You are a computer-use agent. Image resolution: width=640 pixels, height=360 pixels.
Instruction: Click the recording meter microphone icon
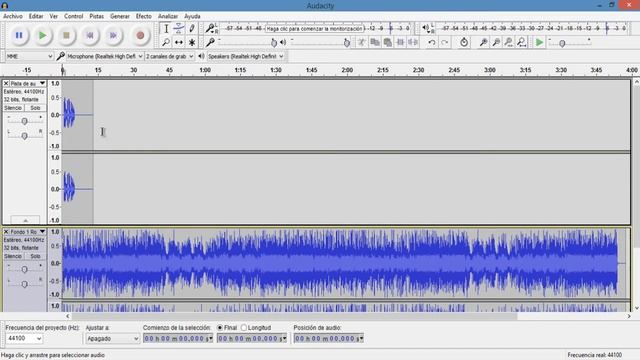coord(210,28)
